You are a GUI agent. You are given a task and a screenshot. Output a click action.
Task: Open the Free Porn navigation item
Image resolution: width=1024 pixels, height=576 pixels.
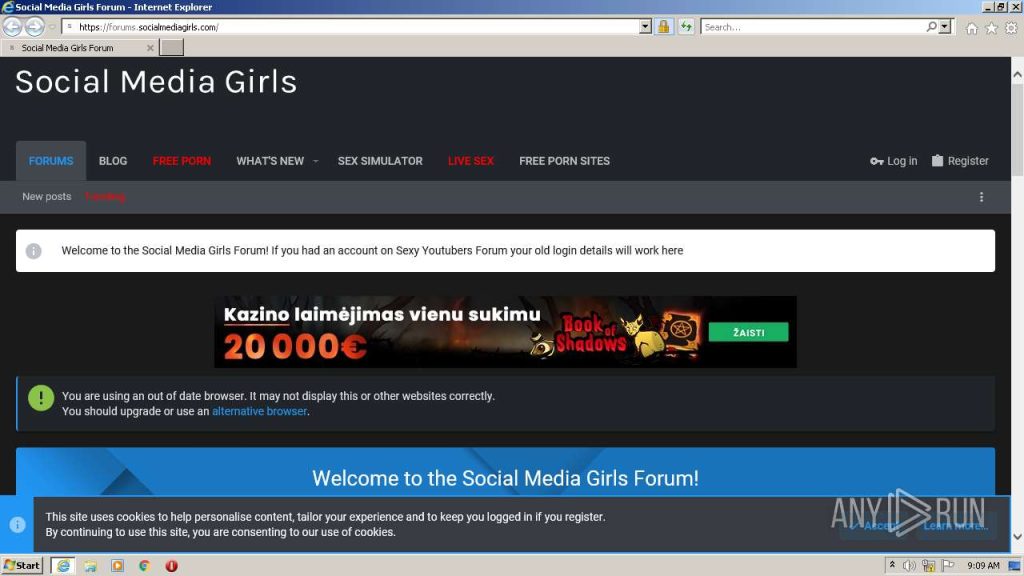point(182,161)
